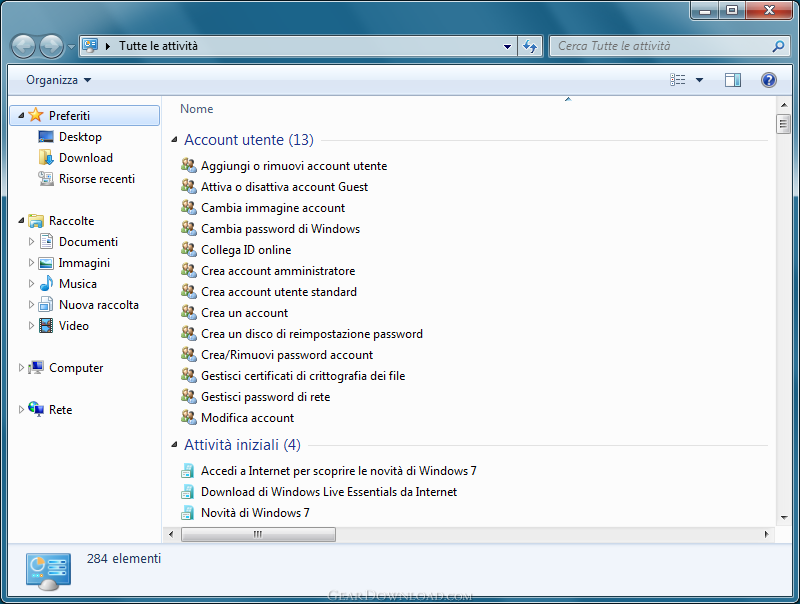Viewport: 800px width, 604px height.
Task: Open 'Crea/Rimuovi password account'
Action: tap(287, 355)
